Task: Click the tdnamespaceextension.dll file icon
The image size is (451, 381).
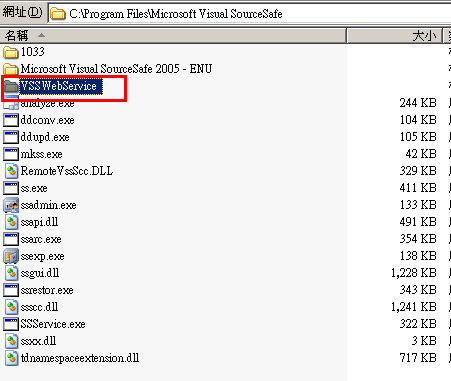Action: pos(11,358)
